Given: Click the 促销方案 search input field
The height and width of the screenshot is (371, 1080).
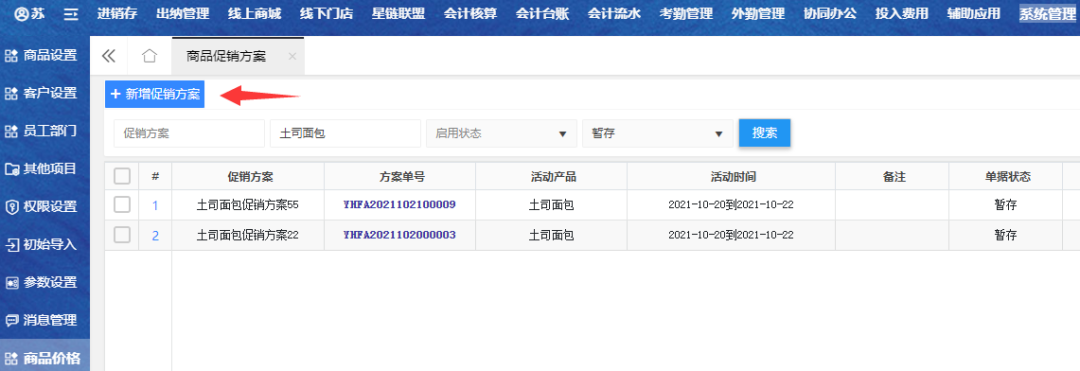Looking at the screenshot, I should [x=189, y=134].
